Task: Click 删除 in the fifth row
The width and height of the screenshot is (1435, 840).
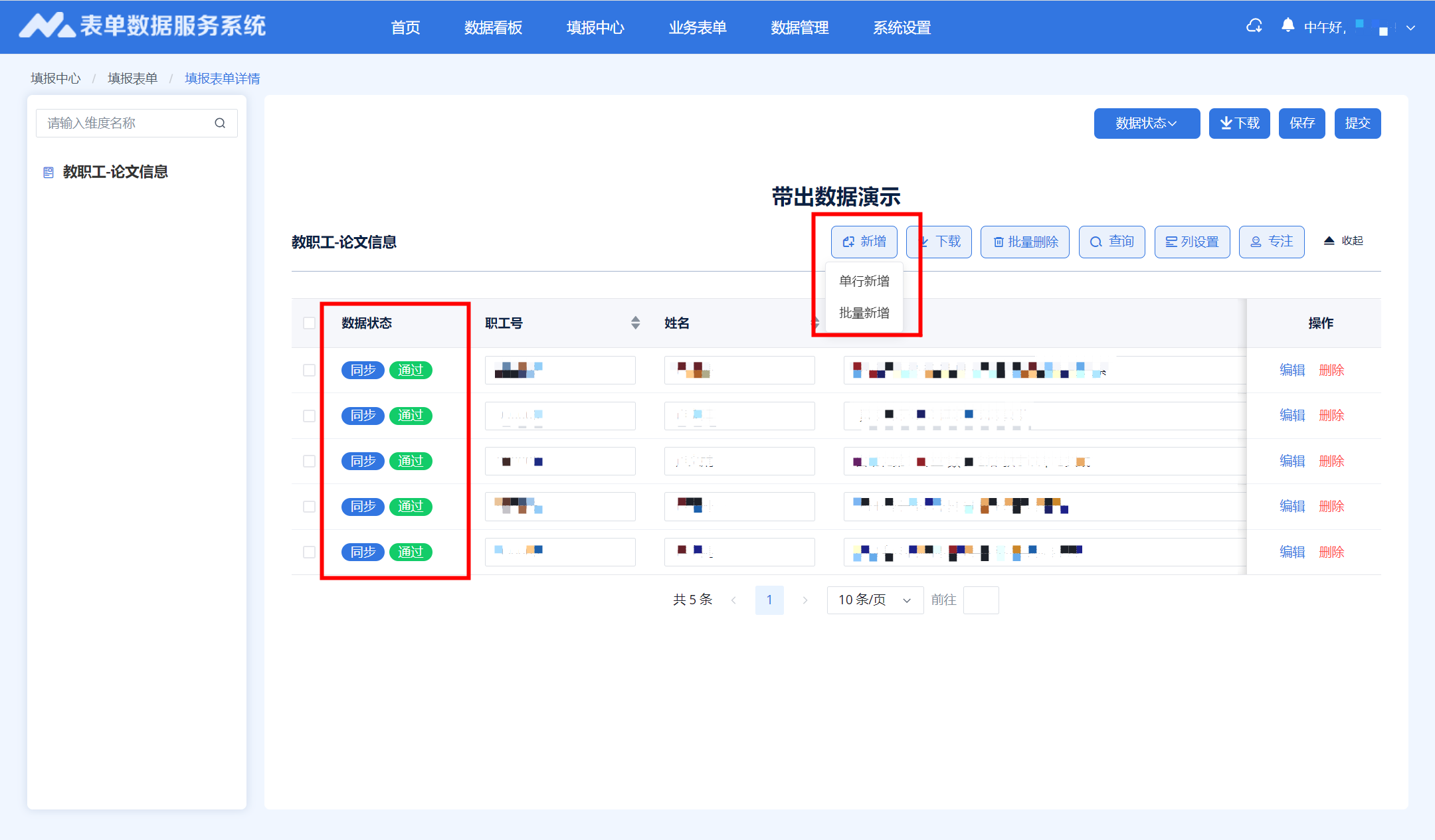Action: [1331, 552]
